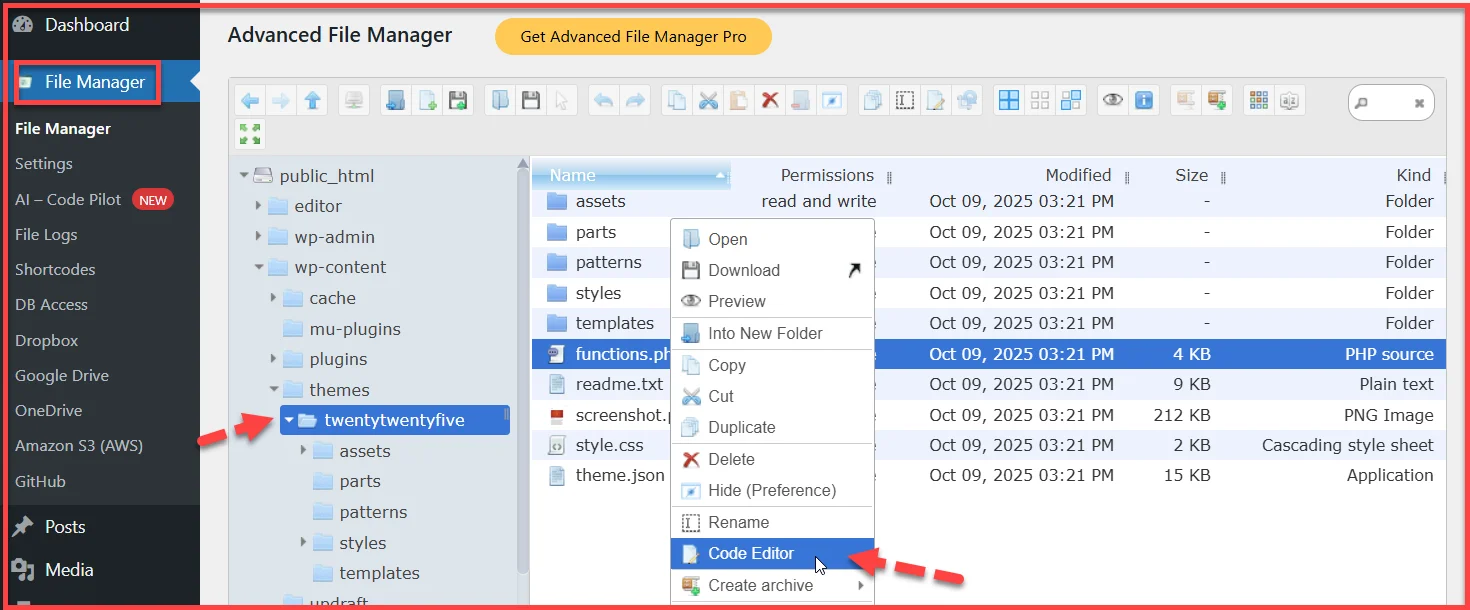Expand the styles folder under twentytwentyfive
Image resolution: width=1470 pixels, height=610 pixels.
tap(304, 542)
